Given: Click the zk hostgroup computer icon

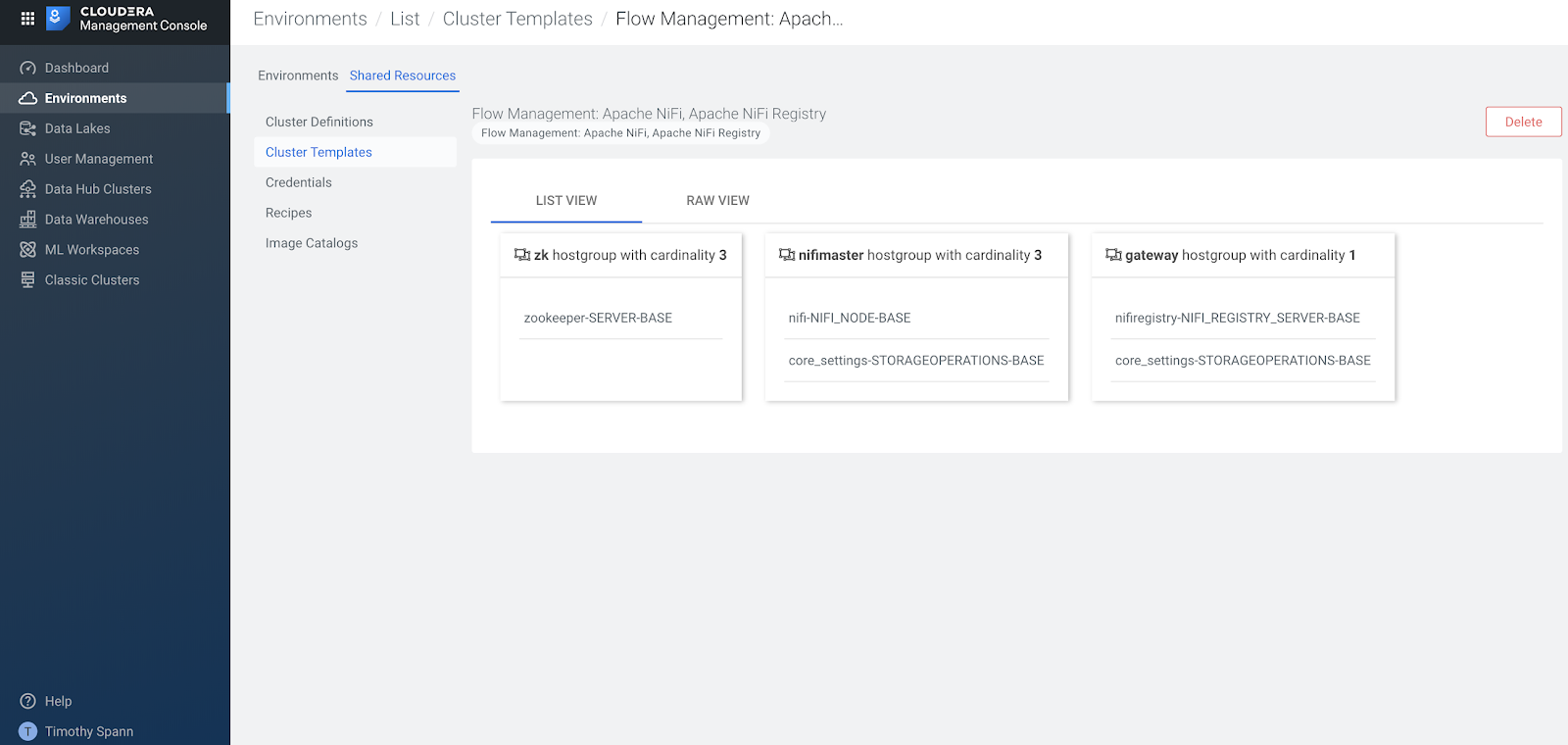Looking at the screenshot, I should pos(522,255).
